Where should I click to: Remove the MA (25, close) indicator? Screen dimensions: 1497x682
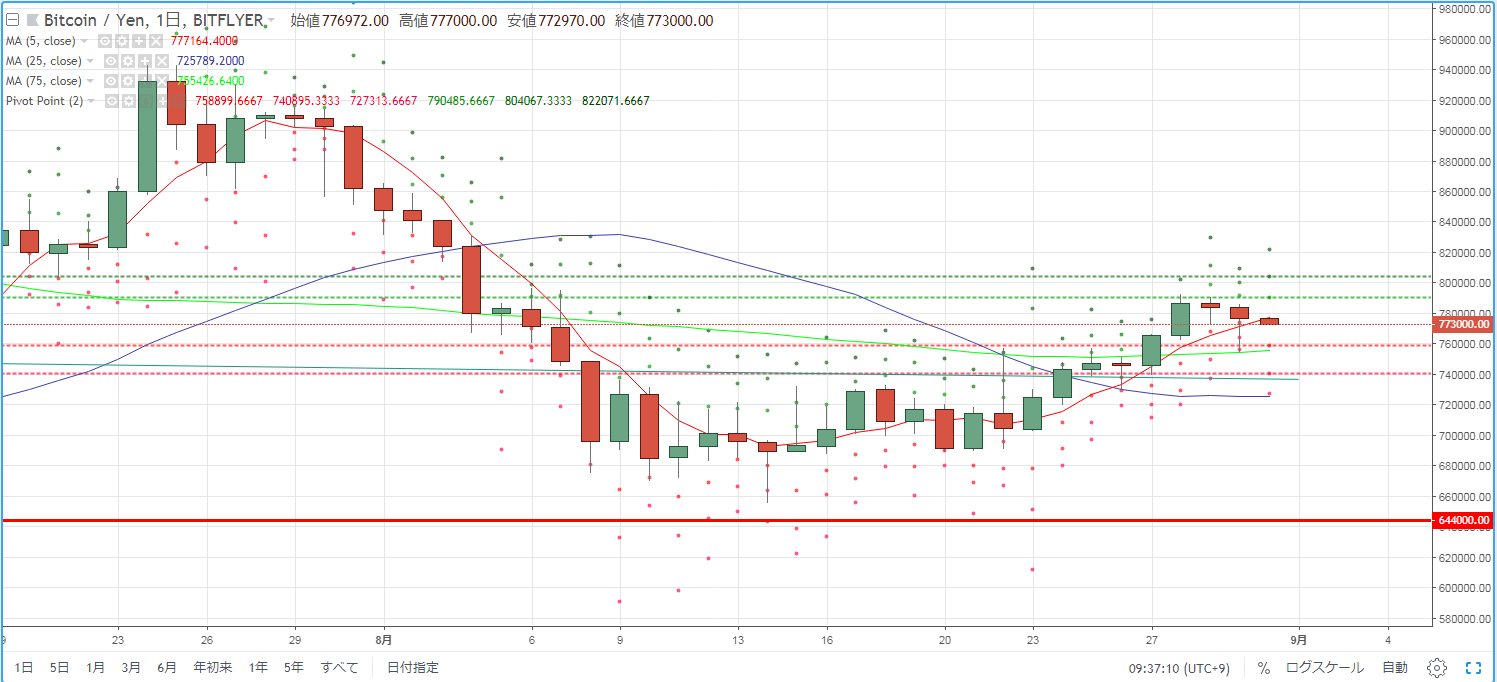162,61
